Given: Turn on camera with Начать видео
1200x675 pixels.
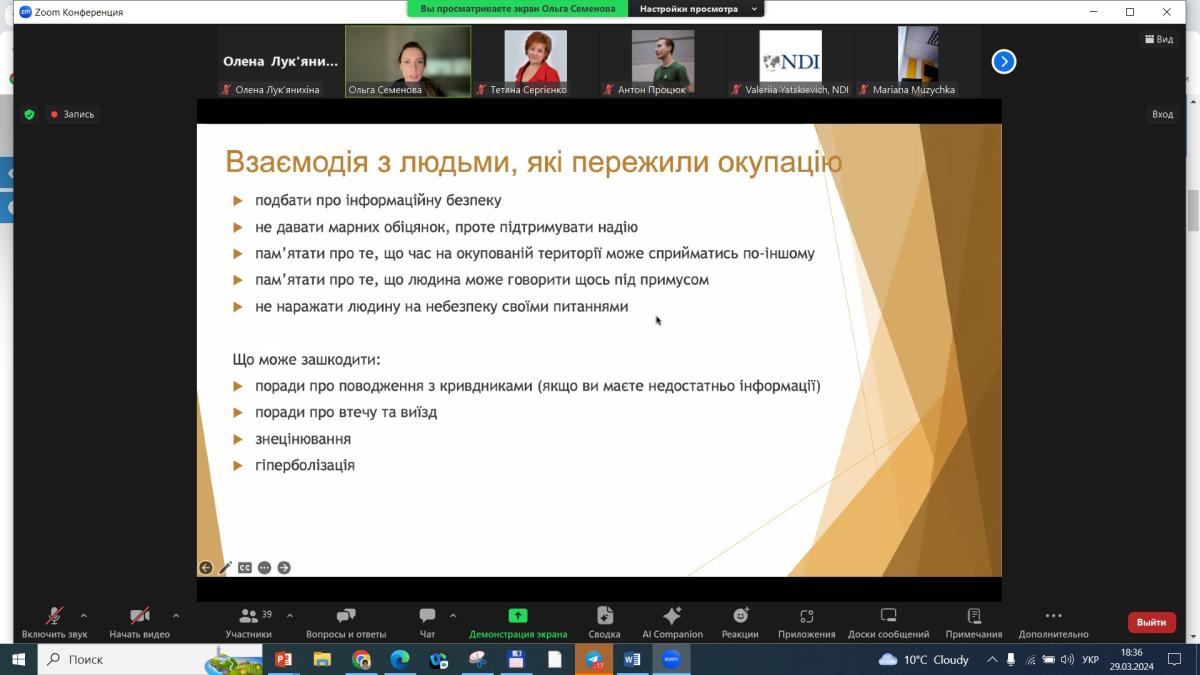Looking at the screenshot, I should click(140, 622).
